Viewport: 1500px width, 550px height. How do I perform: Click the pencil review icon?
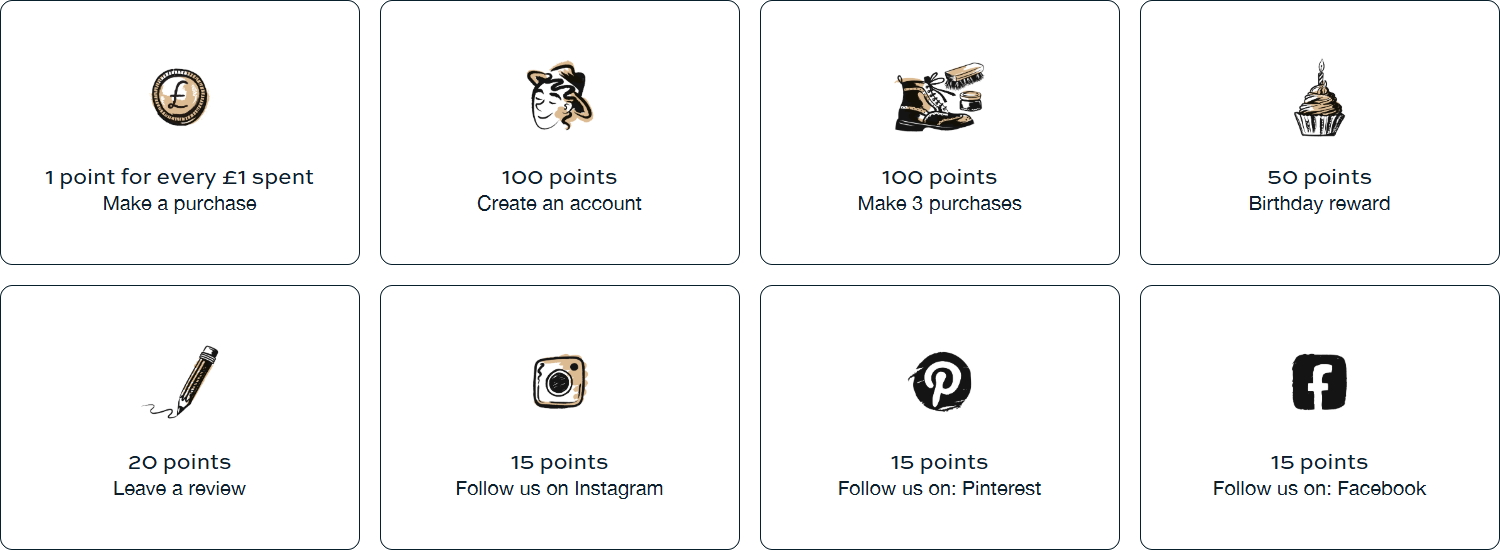tap(180, 382)
